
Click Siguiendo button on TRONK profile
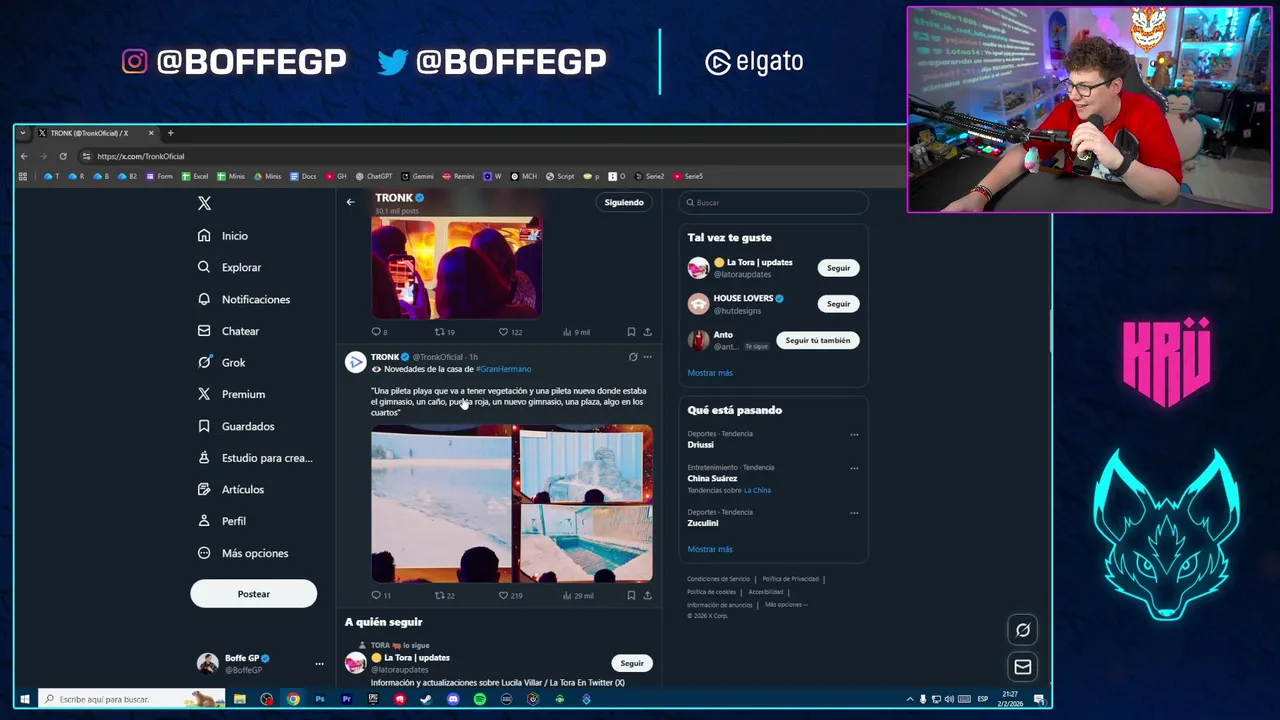point(624,202)
